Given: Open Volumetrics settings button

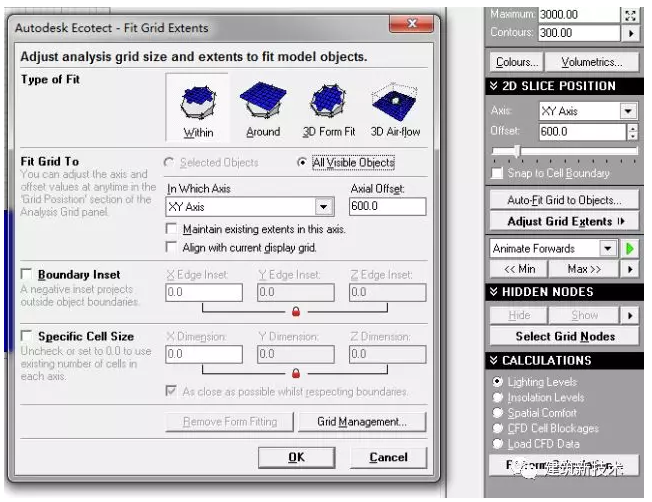Looking at the screenshot, I should point(592,62).
